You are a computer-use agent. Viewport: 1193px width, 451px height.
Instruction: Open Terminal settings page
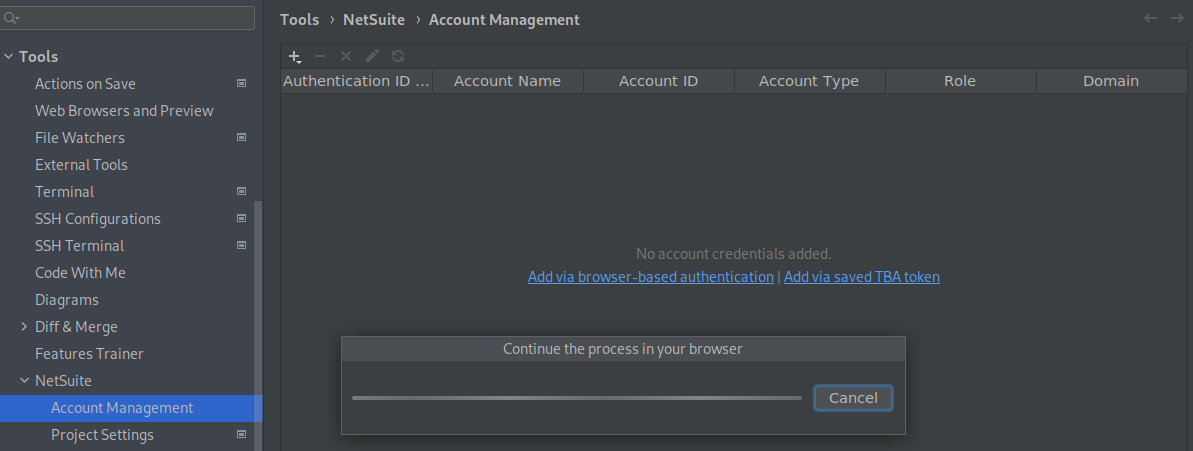(65, 192)
